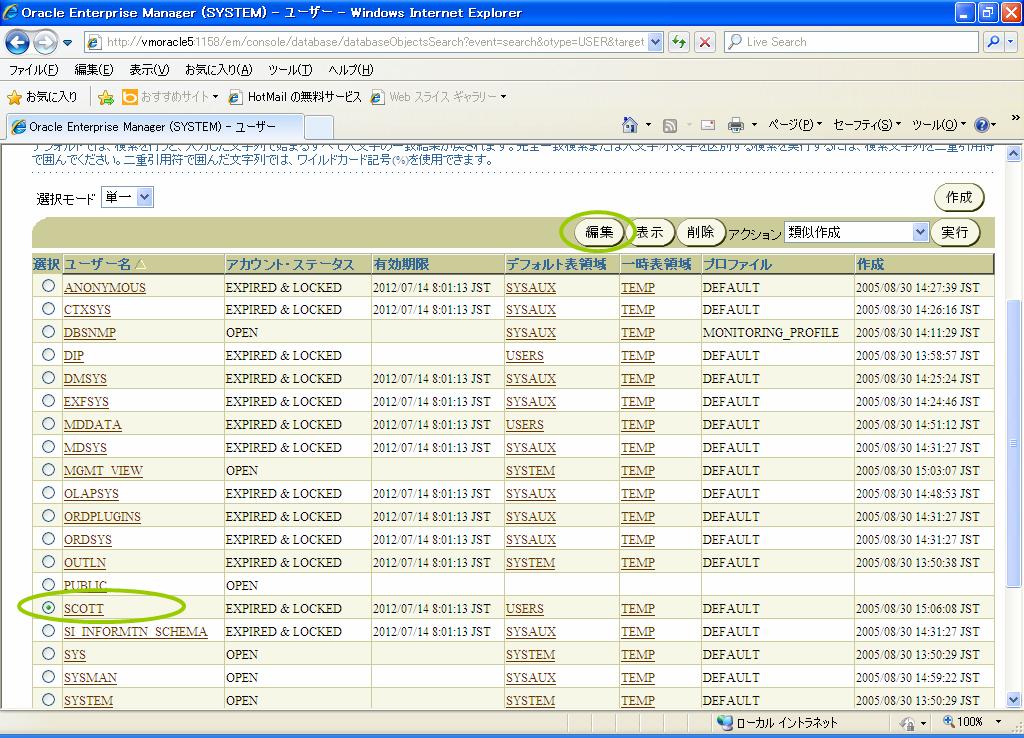Select the SYS user radio button
The image size is (1024, 738).
[48, 653]
